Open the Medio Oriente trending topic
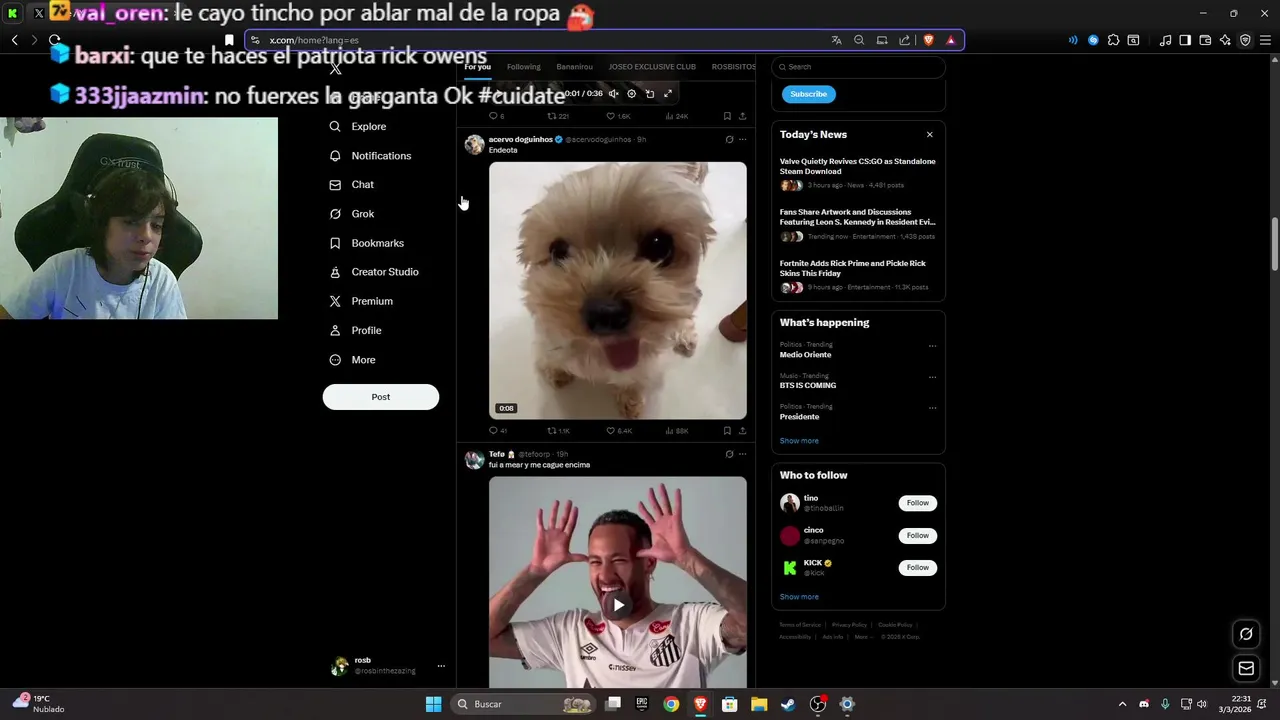 pos(805,355)
